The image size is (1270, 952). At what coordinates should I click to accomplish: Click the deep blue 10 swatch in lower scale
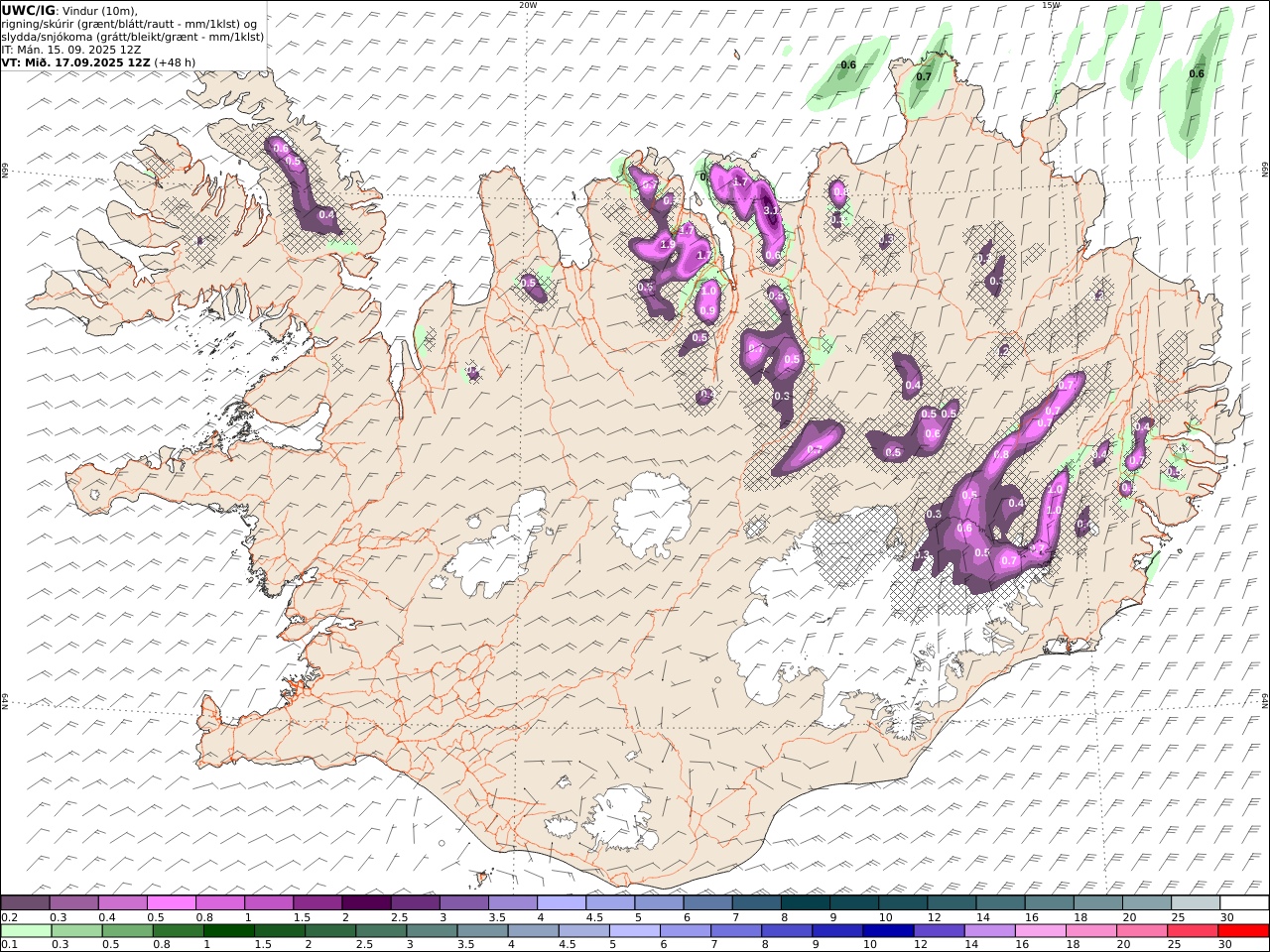(888, 931)
